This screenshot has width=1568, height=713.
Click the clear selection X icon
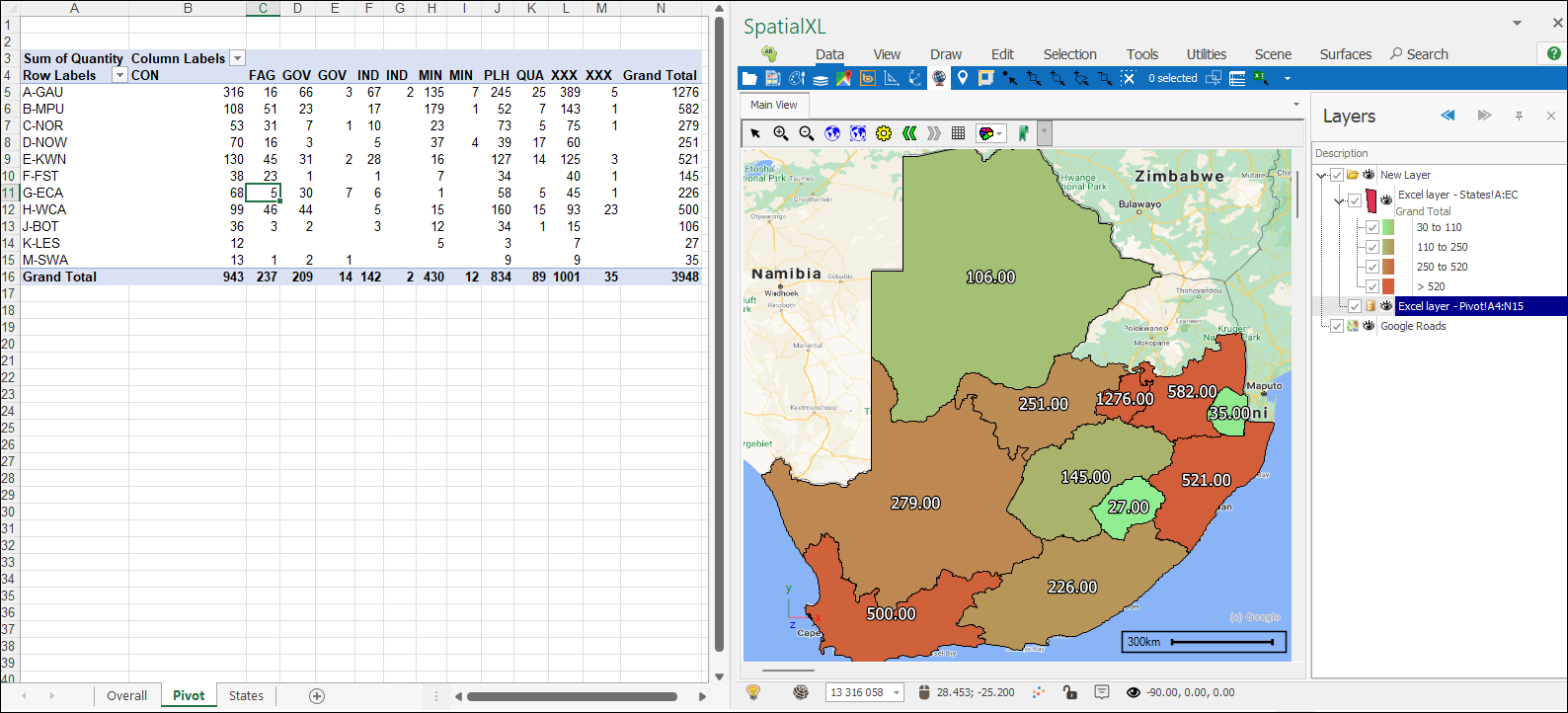[x=1128, y=78]
